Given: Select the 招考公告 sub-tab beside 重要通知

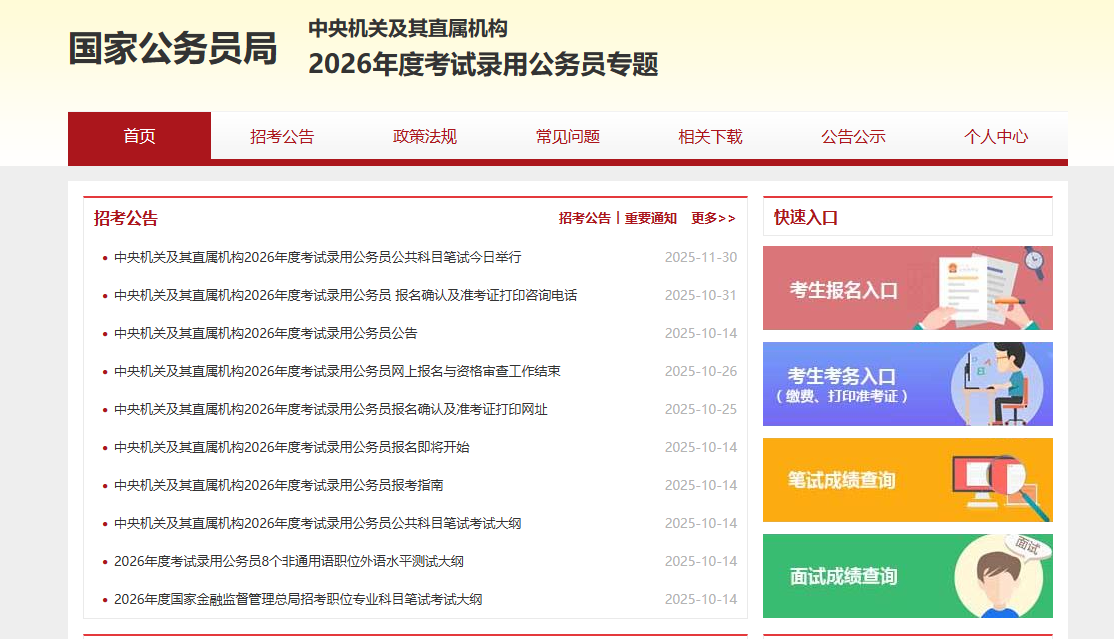Looking at the screenshot, I should click(x=584, y=218).
